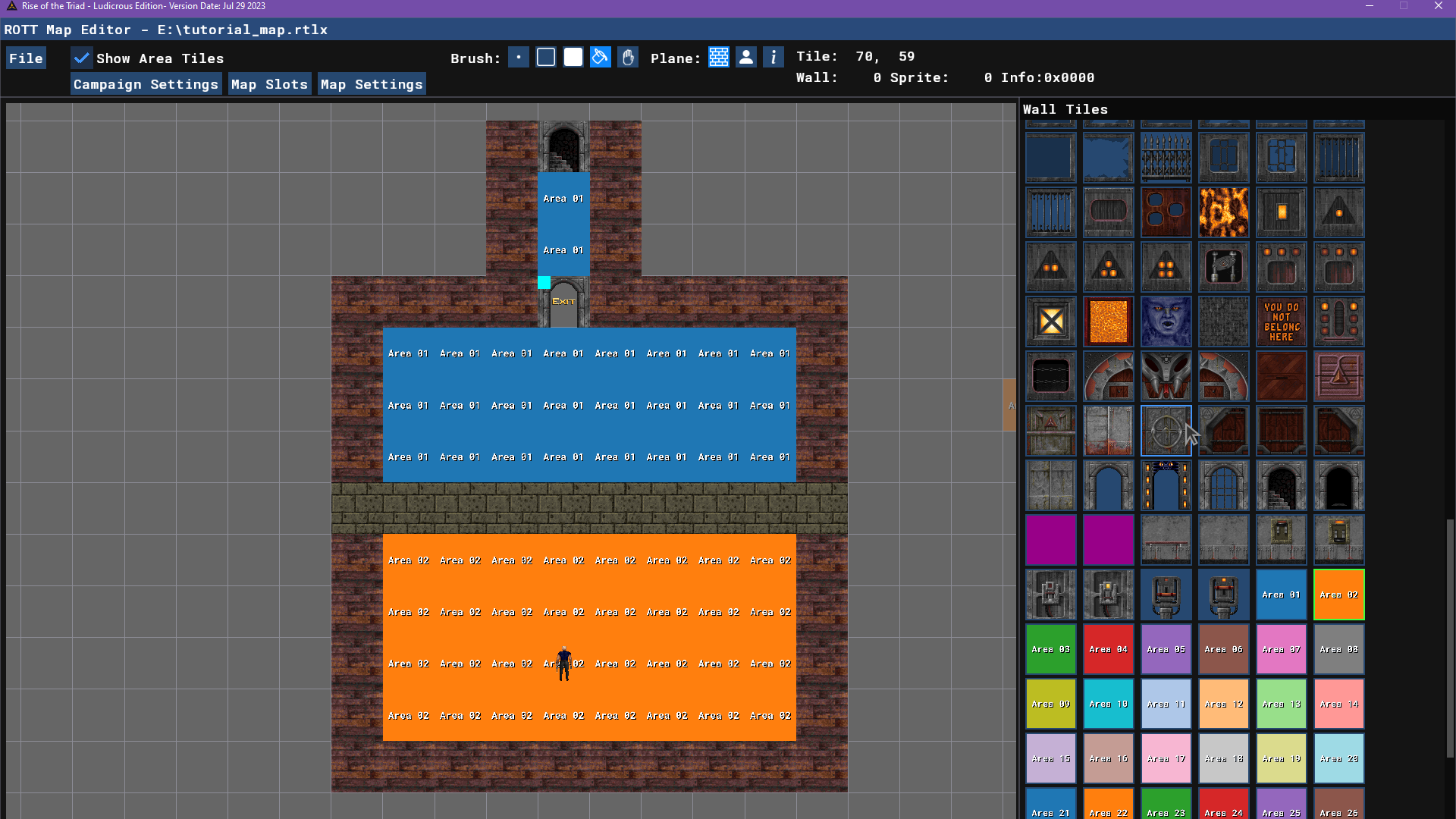Select the 'You do not belong here' tile
Viewport: 1456px width, 819px height.
point(1282,322)
